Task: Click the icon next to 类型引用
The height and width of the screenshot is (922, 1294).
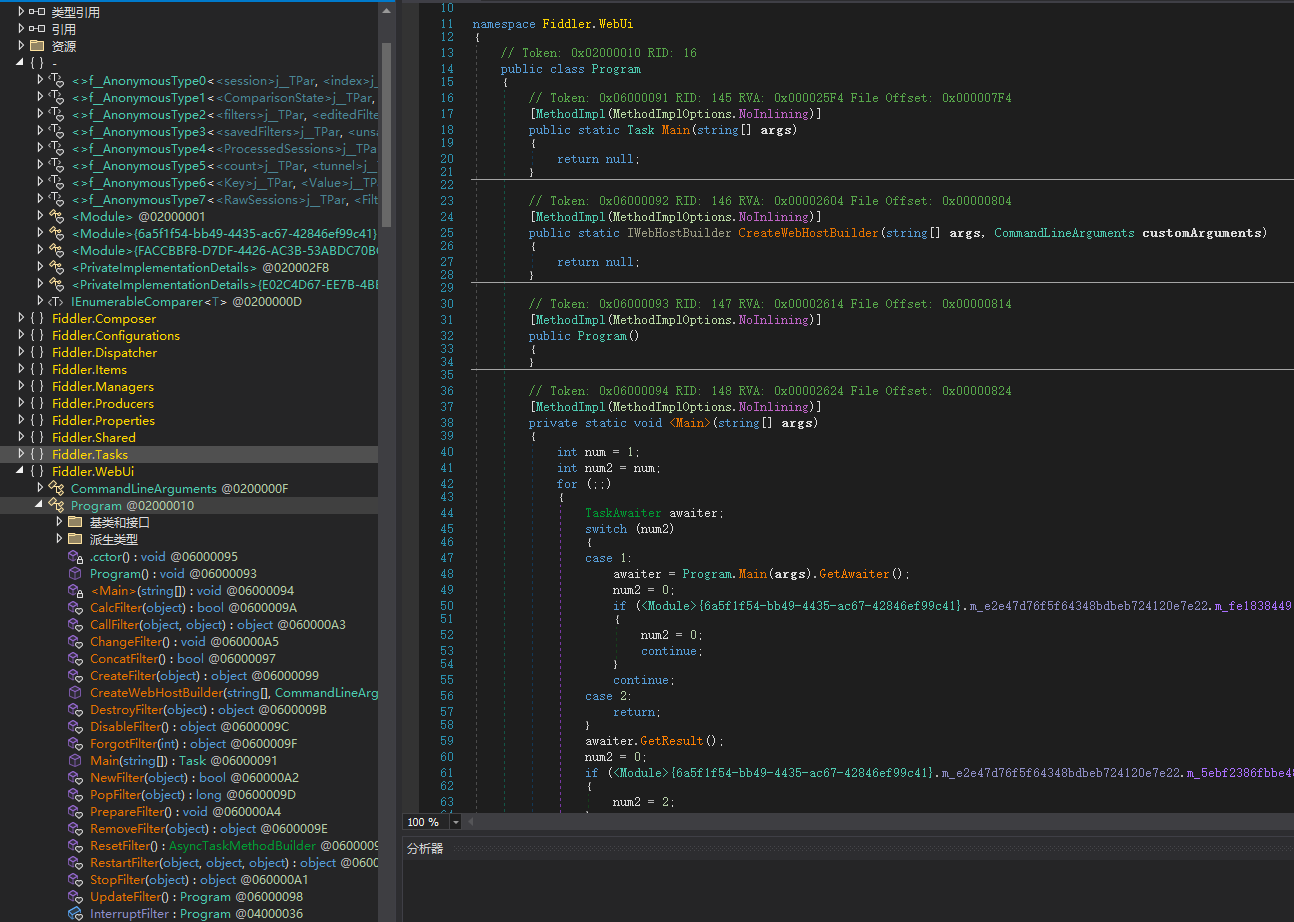Action: (37, 12)
